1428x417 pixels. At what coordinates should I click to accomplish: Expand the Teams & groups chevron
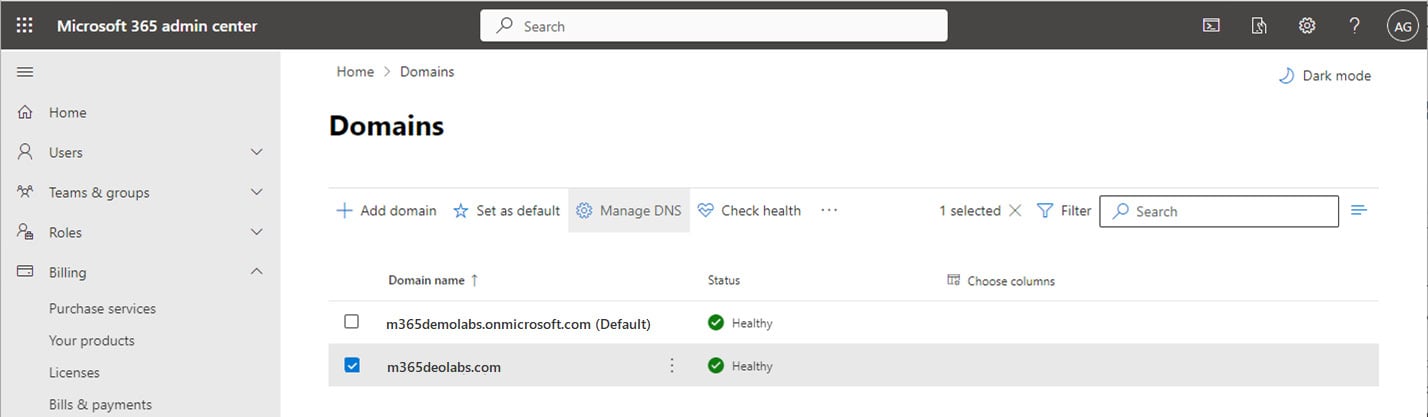click(x=257, y=192)
